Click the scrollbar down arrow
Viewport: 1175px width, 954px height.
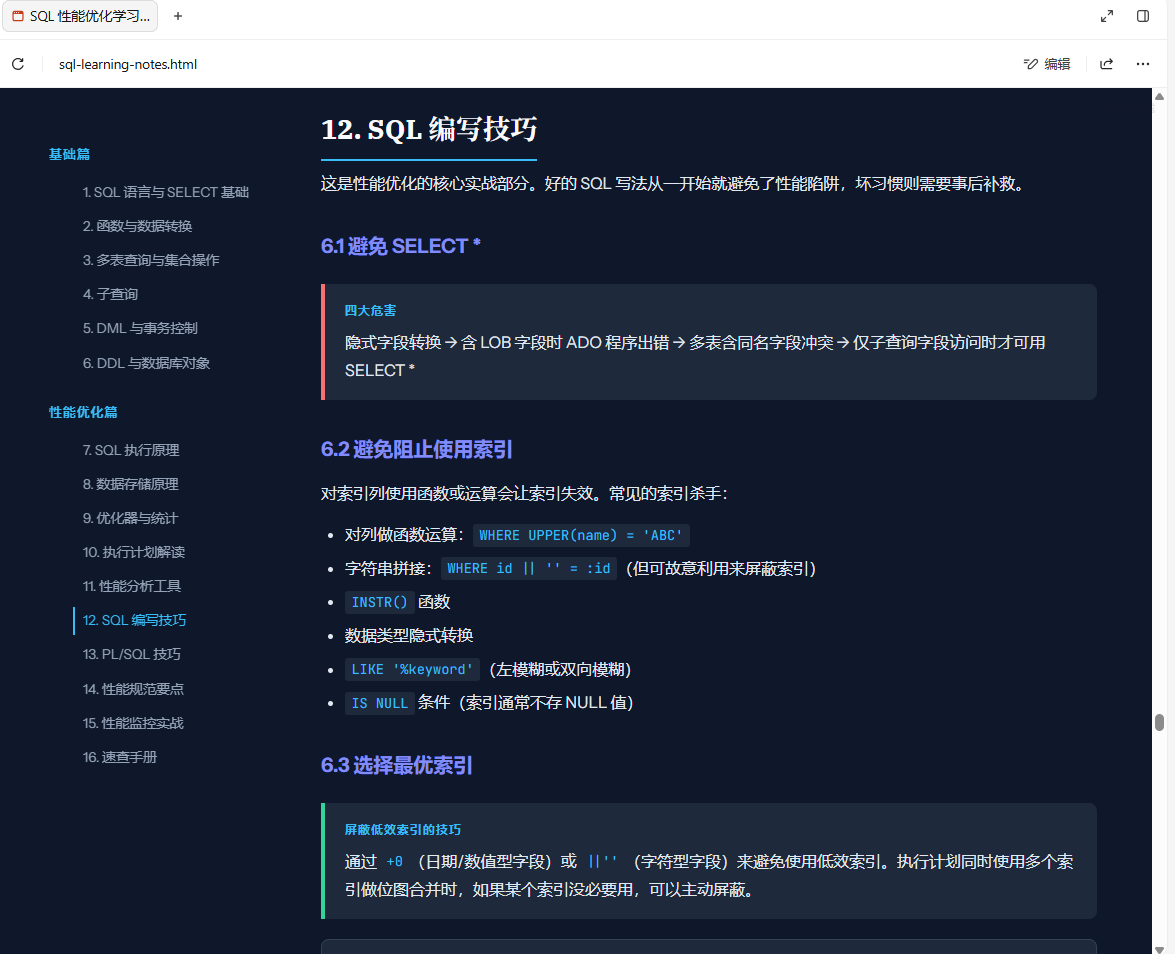[x=1159, y=949]
